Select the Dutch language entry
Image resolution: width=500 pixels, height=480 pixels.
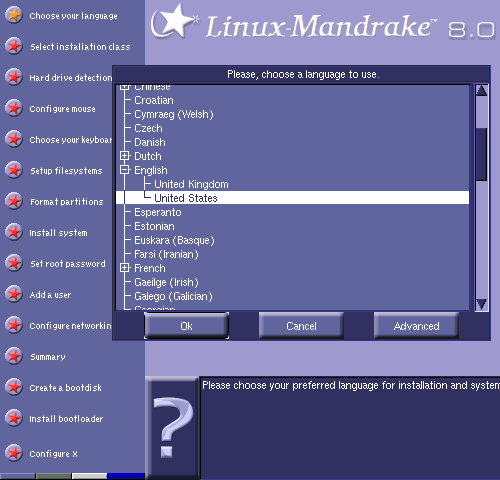point(148,156)
